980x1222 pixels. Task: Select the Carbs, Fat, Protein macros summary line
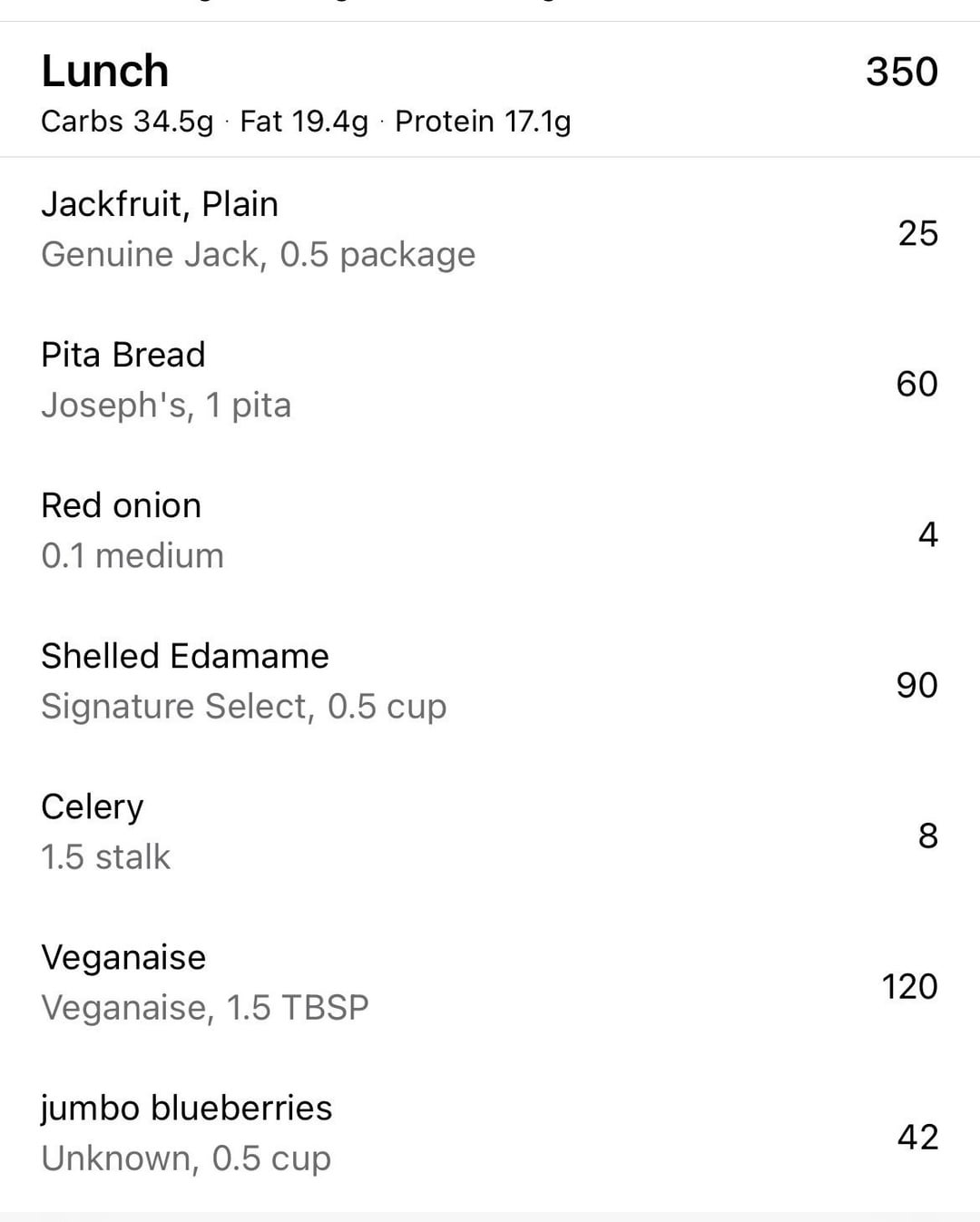[x=306, y=122]
